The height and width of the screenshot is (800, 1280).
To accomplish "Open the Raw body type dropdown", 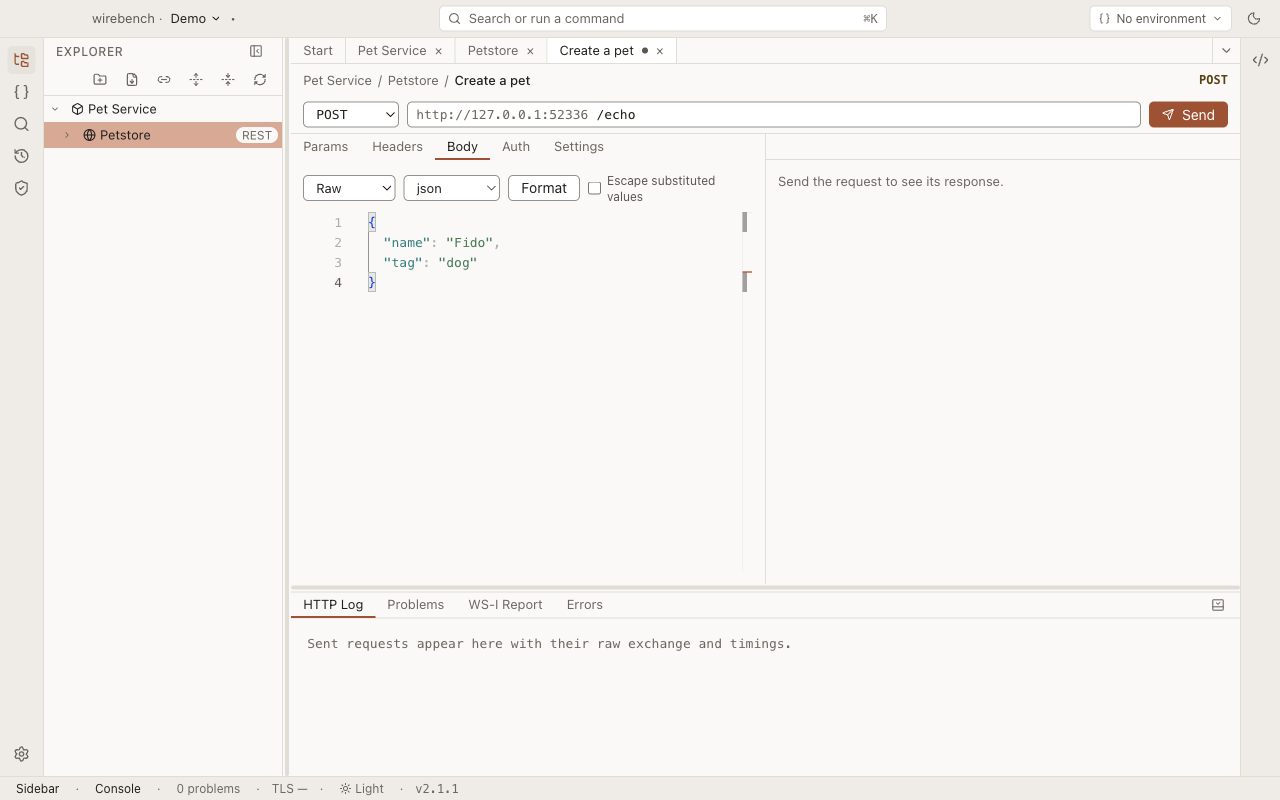I will coord(349,188).
